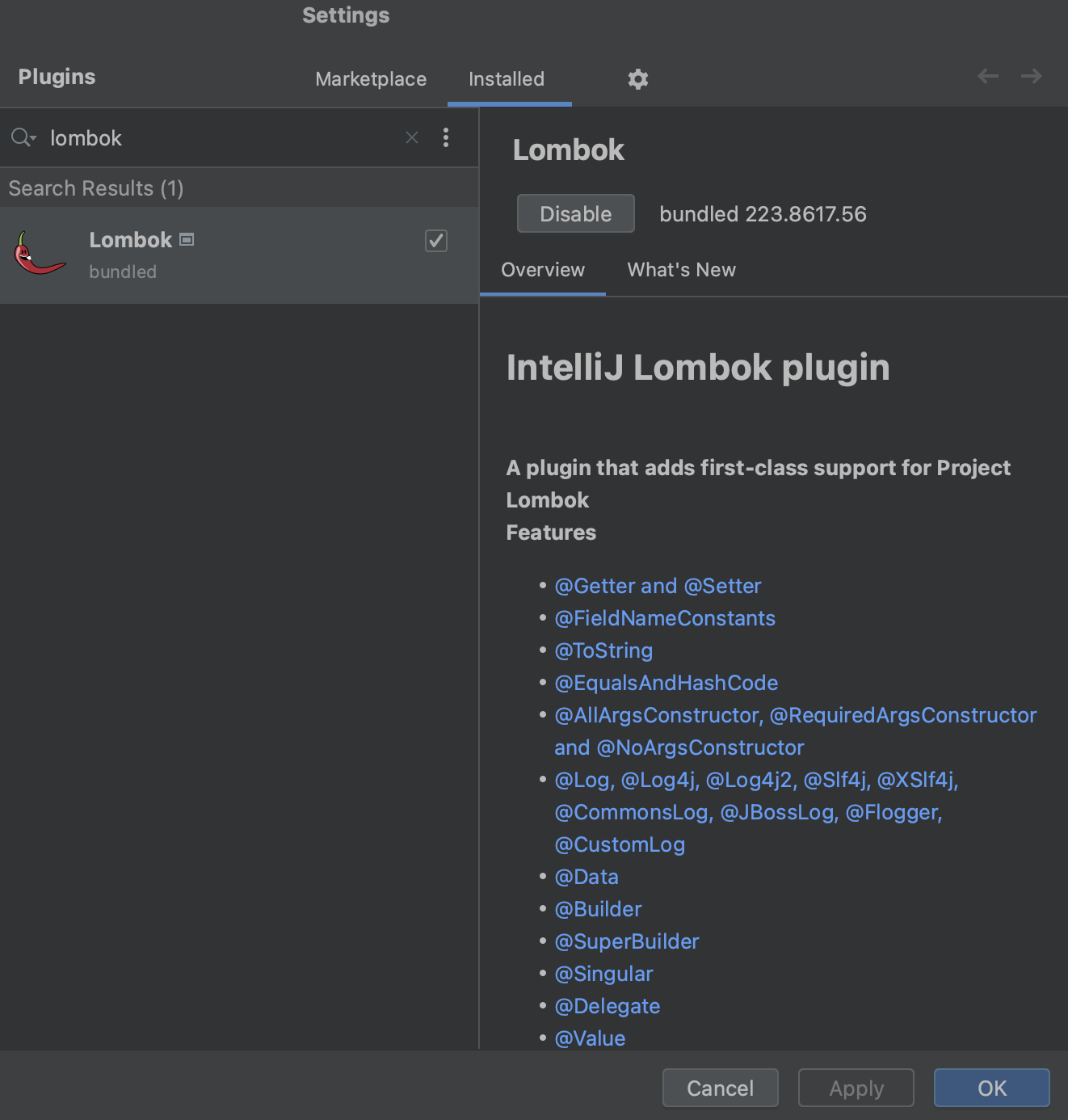Open the @Builder link
The width and height of the screenshot is (1068, 1120).
coord(598,909)
